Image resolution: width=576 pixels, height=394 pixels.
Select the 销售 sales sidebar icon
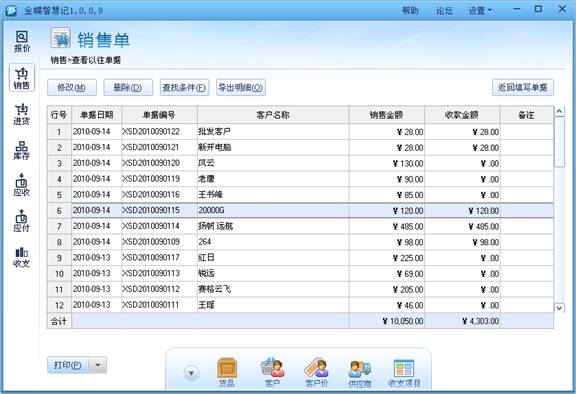(22, 78)
